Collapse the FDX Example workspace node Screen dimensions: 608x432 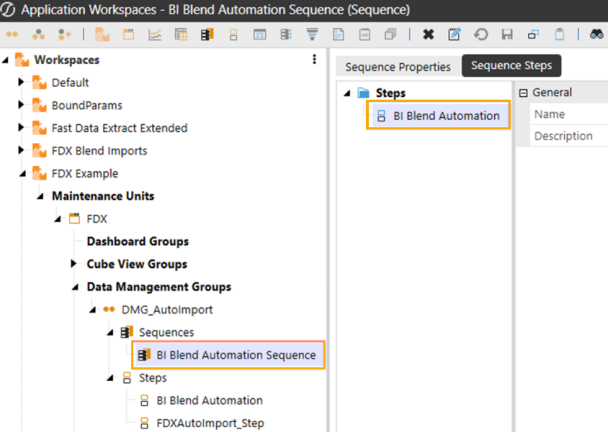[23, 174]
